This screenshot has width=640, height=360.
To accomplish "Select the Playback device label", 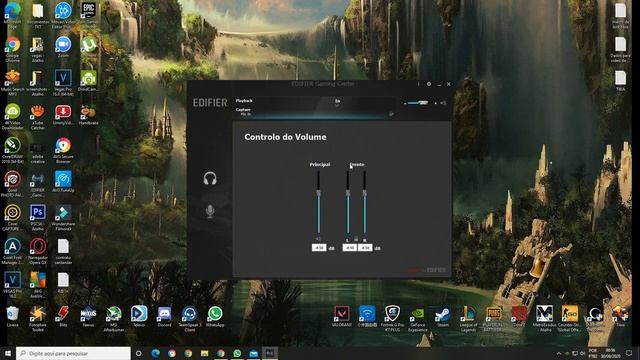I will coord(244,100).
